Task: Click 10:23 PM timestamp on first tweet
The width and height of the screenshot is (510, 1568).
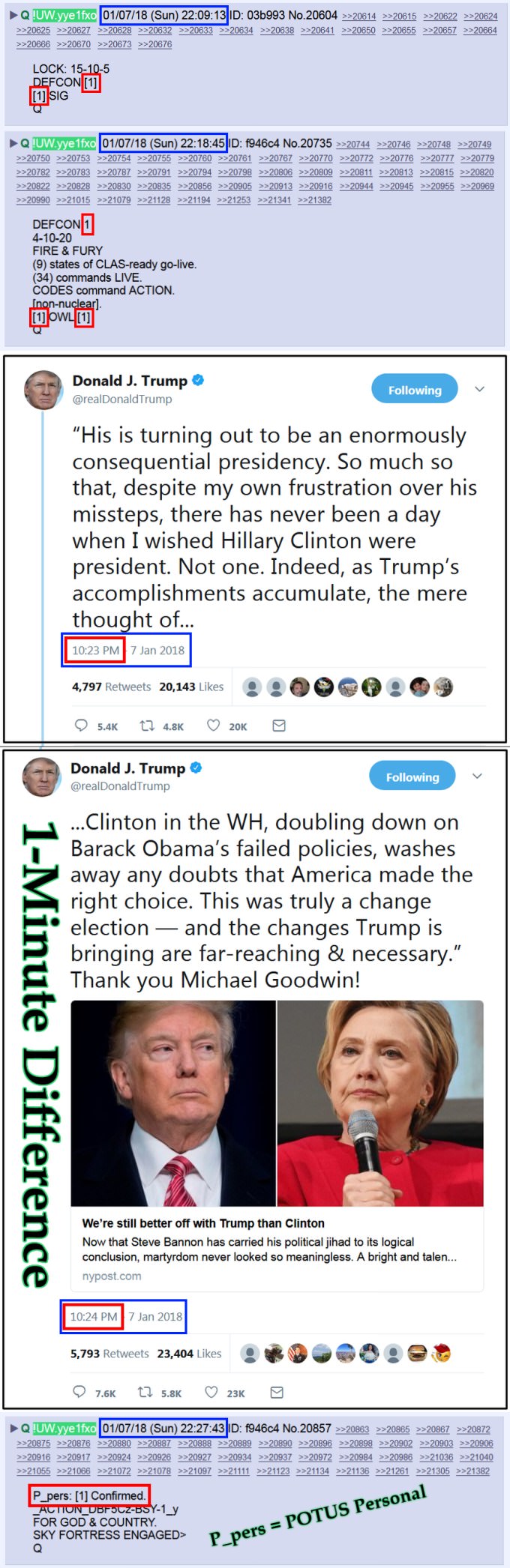Action: click(x=95, y=650)
